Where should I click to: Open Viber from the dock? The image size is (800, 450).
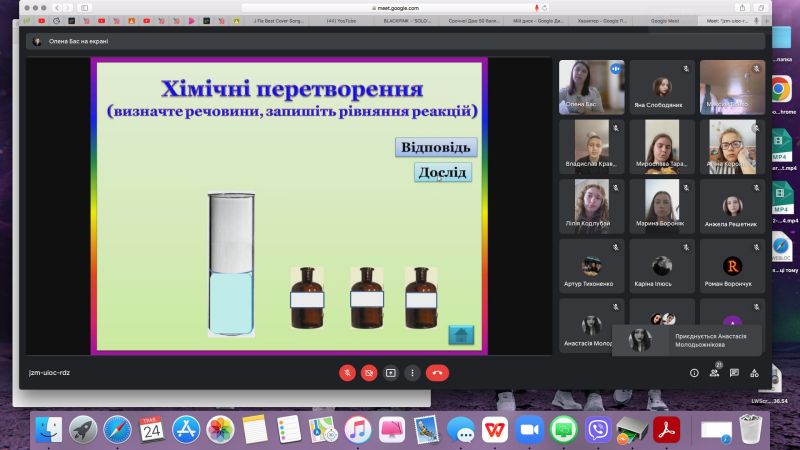(x=597, y=430)
